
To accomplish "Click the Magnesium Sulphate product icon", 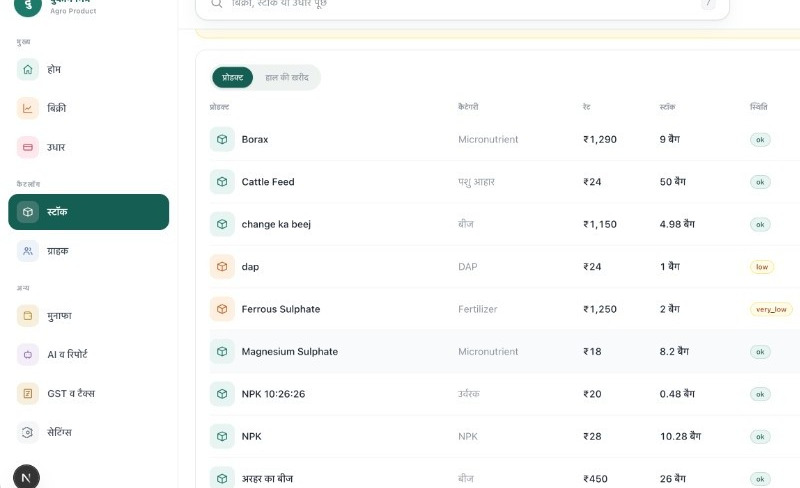I will pyautogui.click(x=222, y=351).
